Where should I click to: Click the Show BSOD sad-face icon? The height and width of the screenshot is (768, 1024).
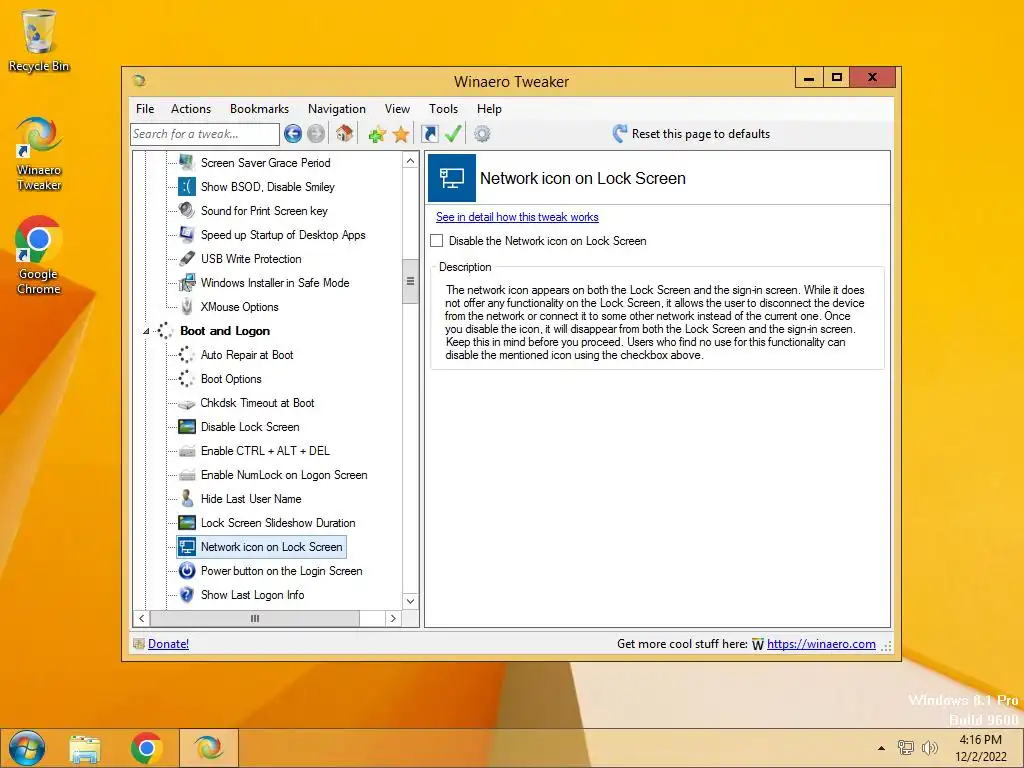pos(187,187)
